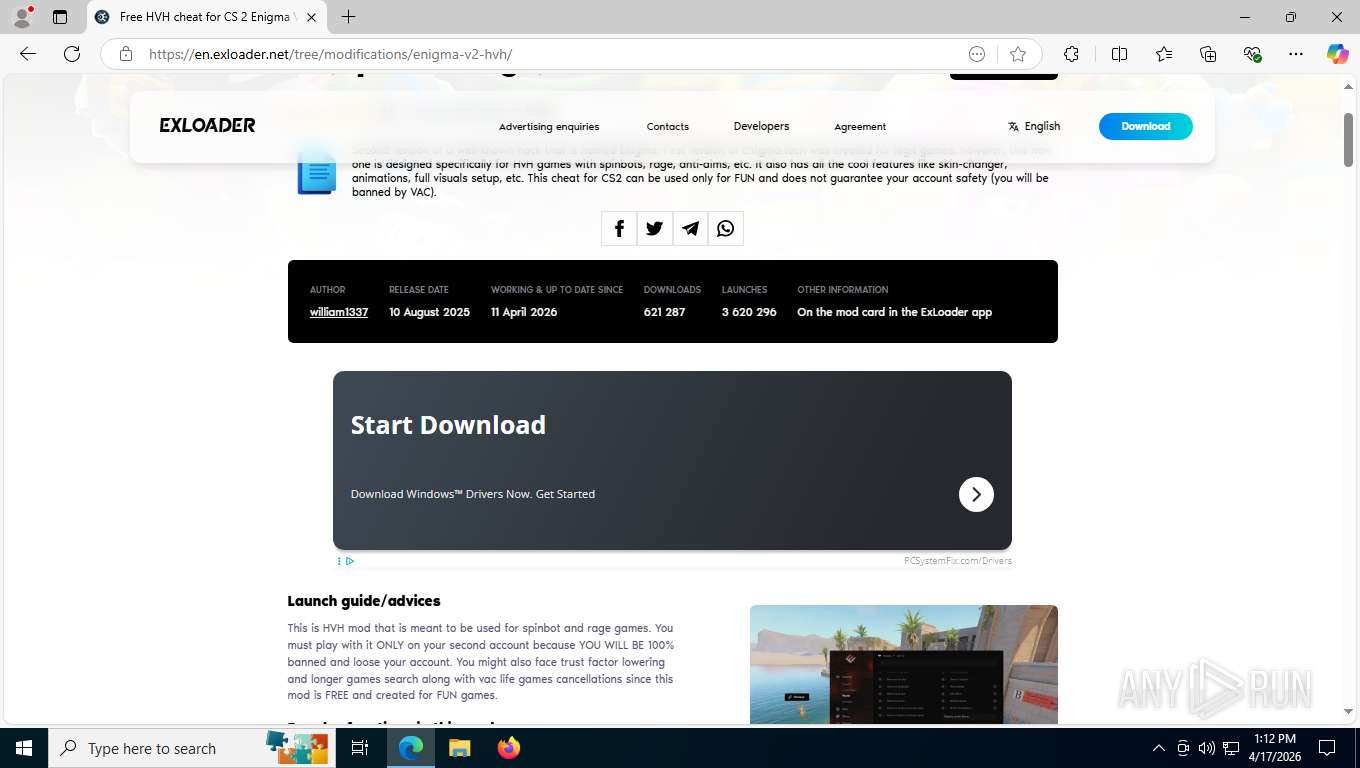Open split screen view icon
Viewport: 1360px width, 768px height.
1119,54
